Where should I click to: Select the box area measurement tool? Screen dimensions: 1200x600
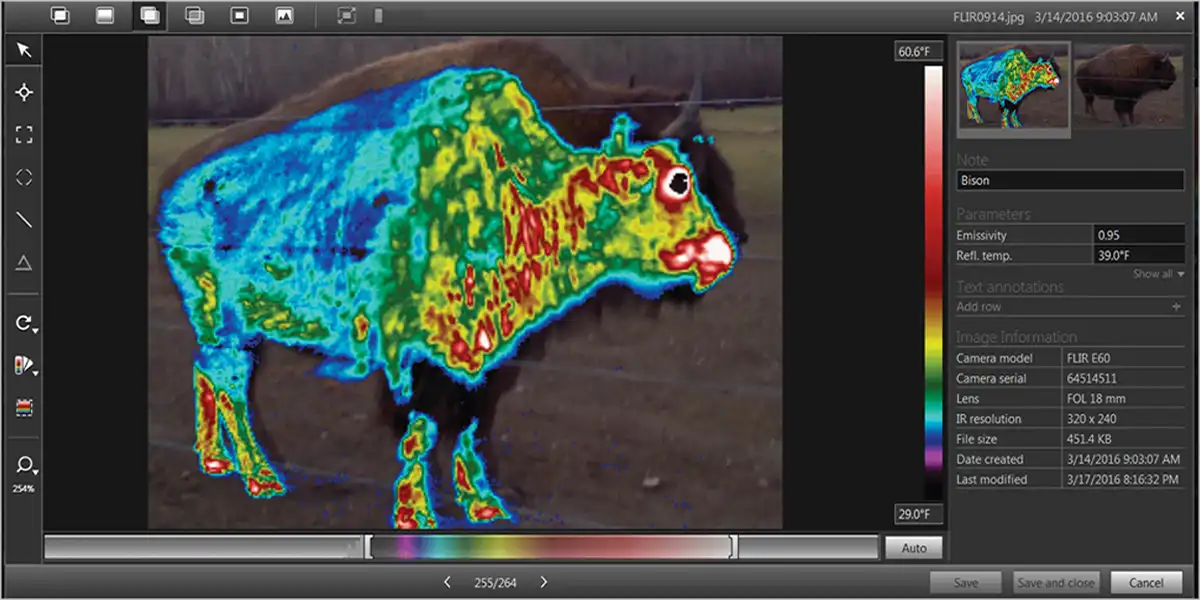[24, 135]
